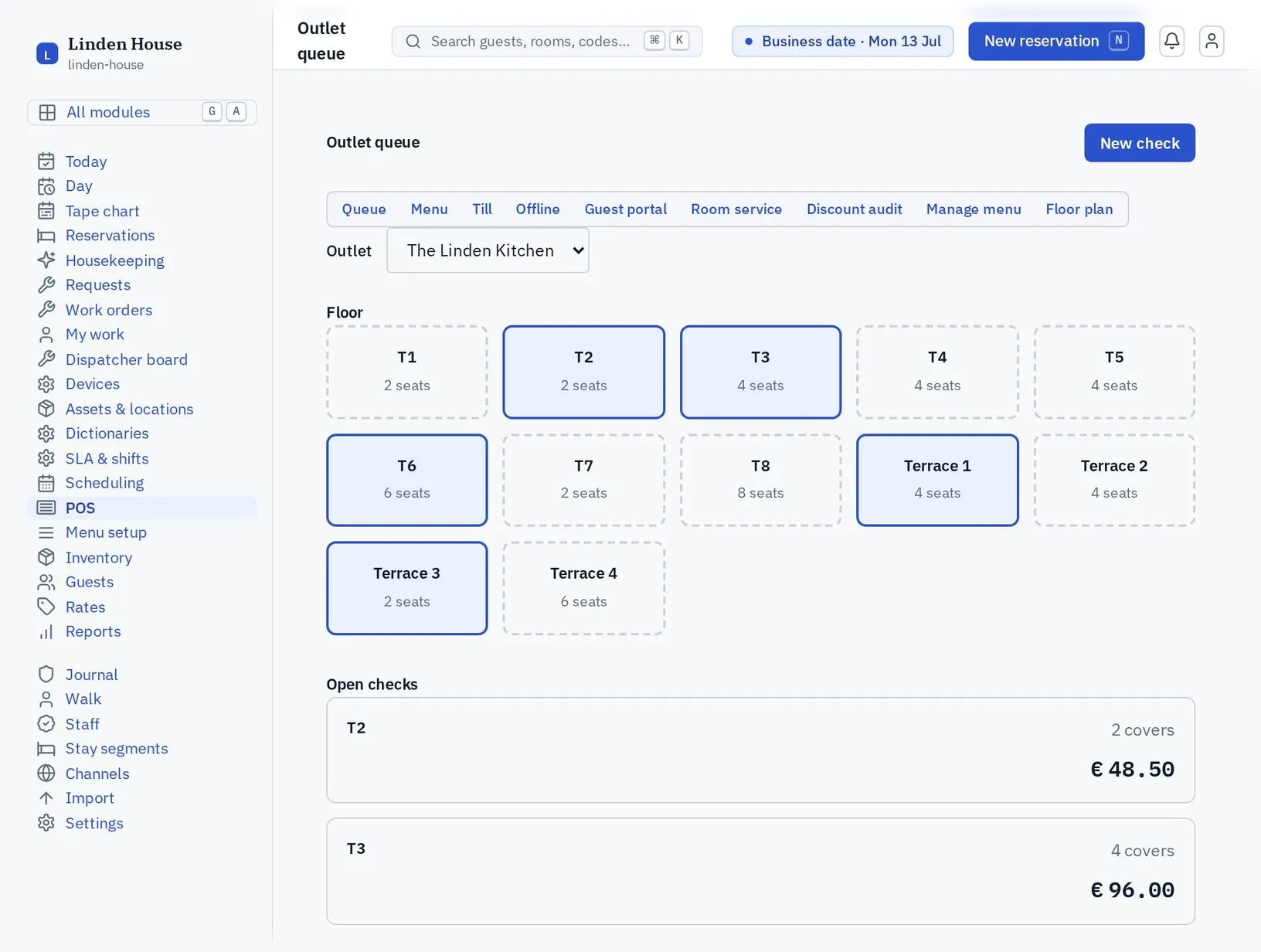Open Business date selector

coord(842,41)
